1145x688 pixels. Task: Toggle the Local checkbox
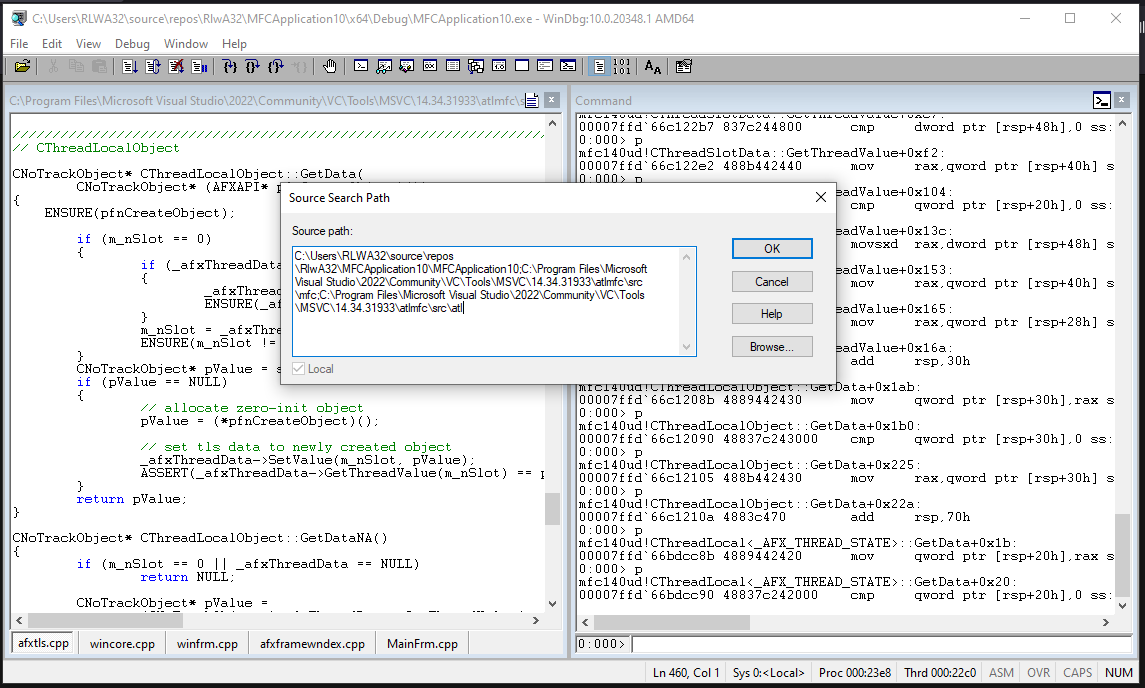click(x=299, y=369)
